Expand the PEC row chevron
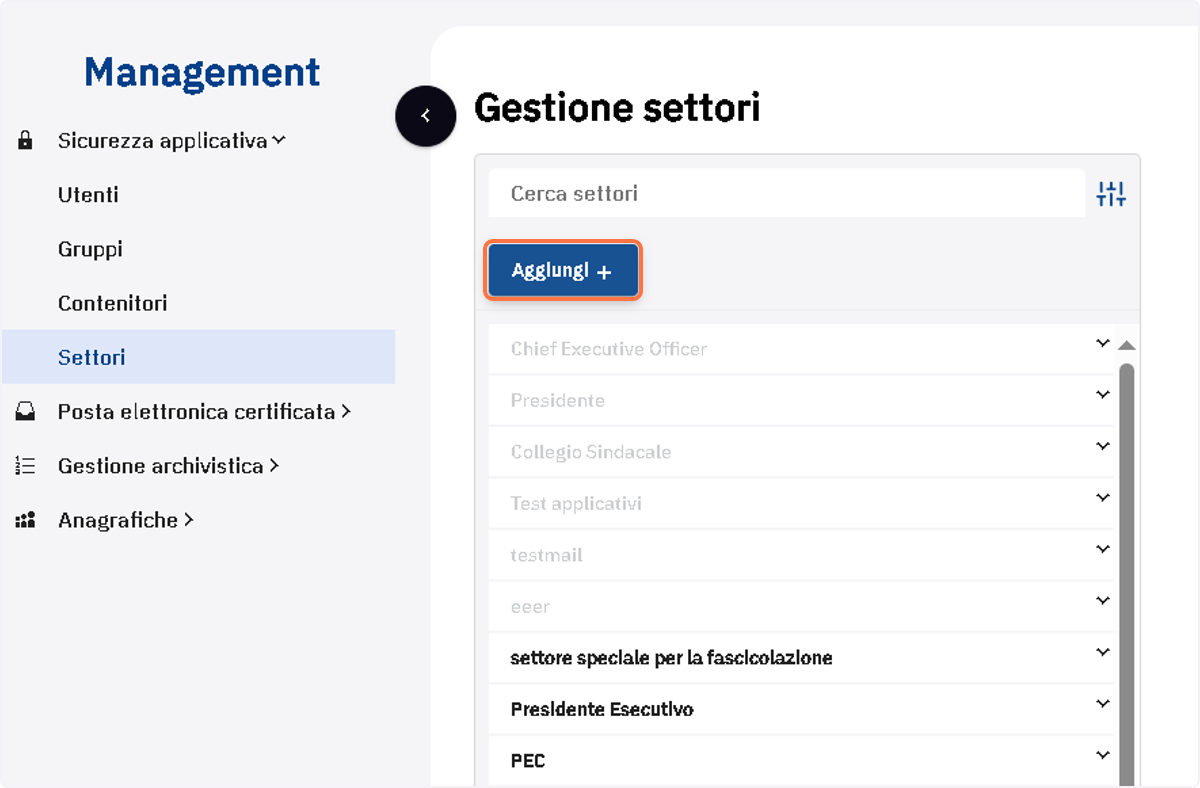Image resolution: width=1200 pixels, height=788 pixels. click(x=1103, y=755)
